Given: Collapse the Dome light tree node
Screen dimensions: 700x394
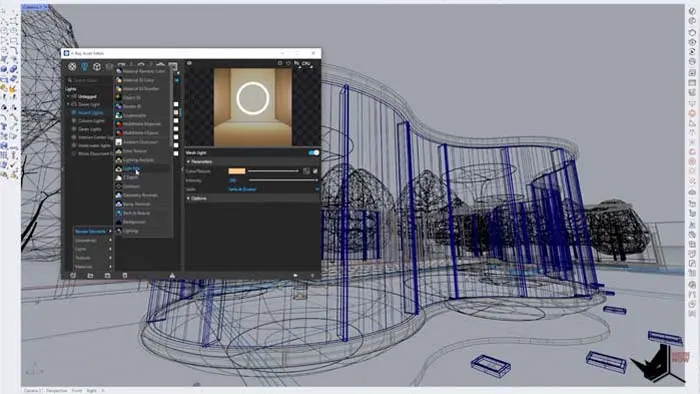Looking at the screenshot, I should click(x=68, y=104).
